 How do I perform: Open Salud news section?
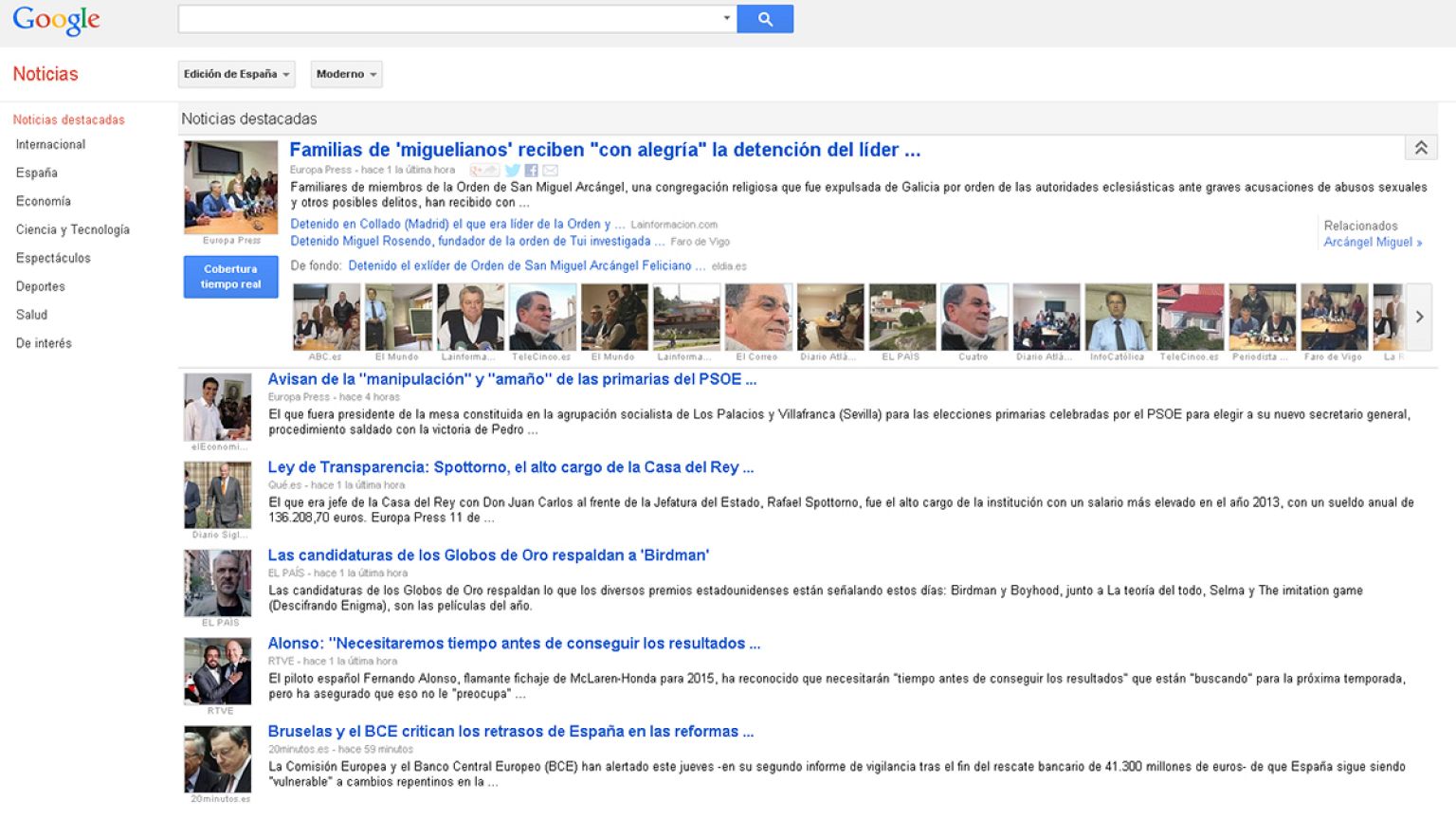point(31,315)
